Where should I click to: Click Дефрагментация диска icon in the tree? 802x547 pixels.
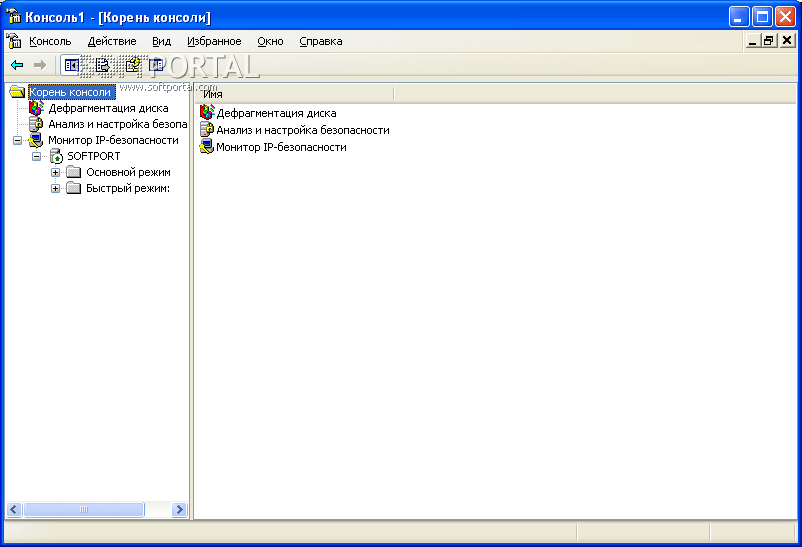36,108
